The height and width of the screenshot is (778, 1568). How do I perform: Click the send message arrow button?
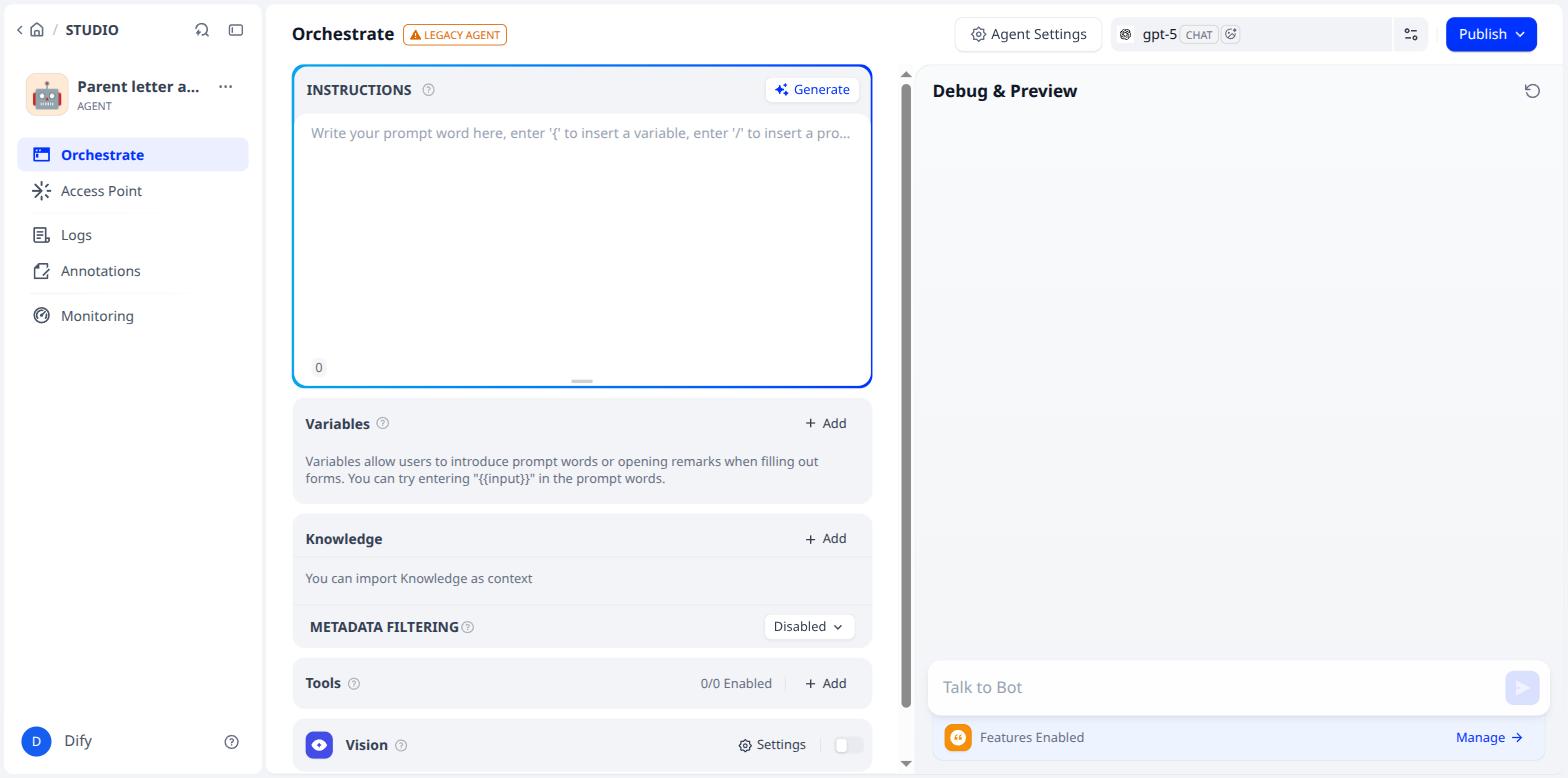[1522, 687]
